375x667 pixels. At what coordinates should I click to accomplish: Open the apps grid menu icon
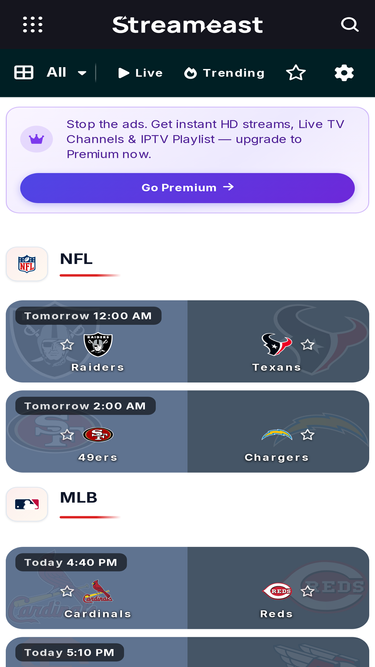pyautogui.click(x=33, y=25)
